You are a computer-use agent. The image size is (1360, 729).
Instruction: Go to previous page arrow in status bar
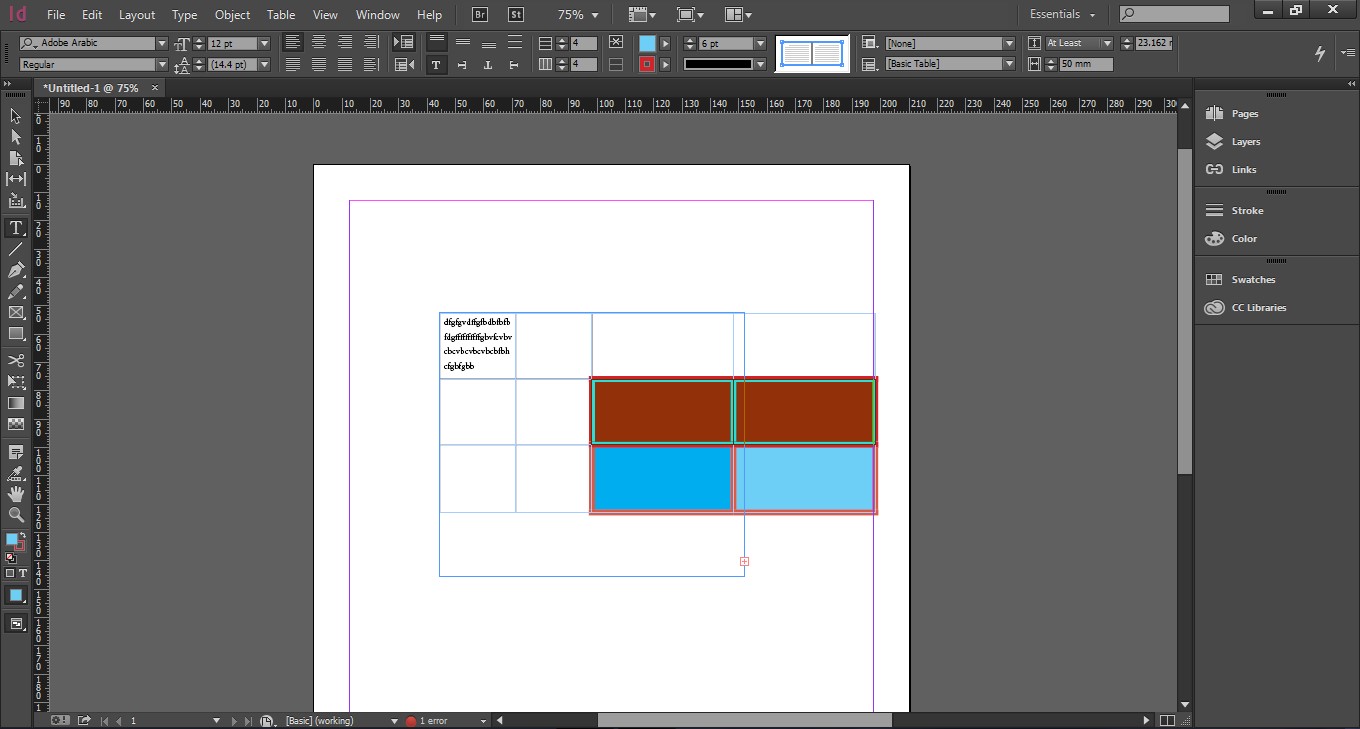119,721
